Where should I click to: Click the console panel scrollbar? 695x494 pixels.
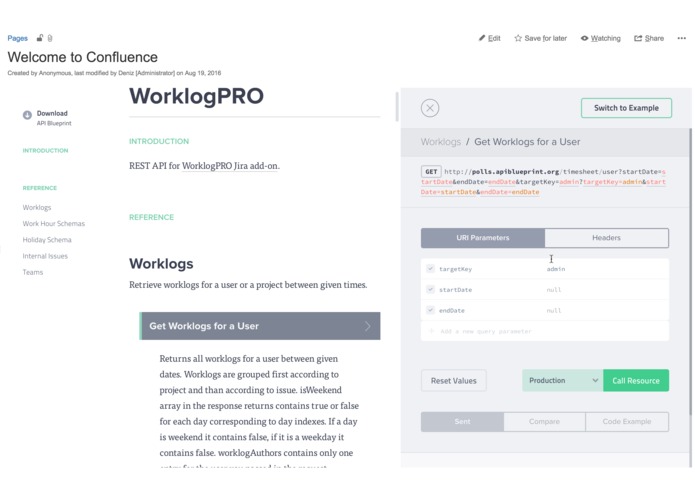coord(690,271)
